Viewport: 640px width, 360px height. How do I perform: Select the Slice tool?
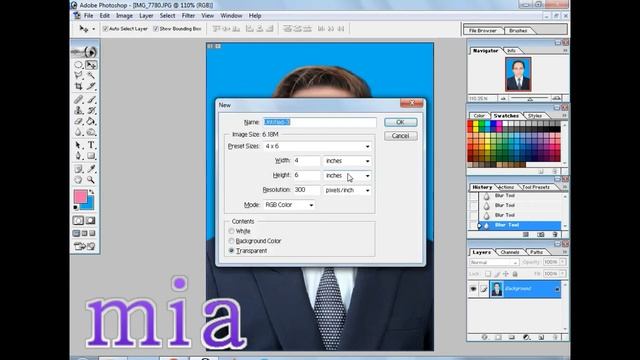(91, 86)
